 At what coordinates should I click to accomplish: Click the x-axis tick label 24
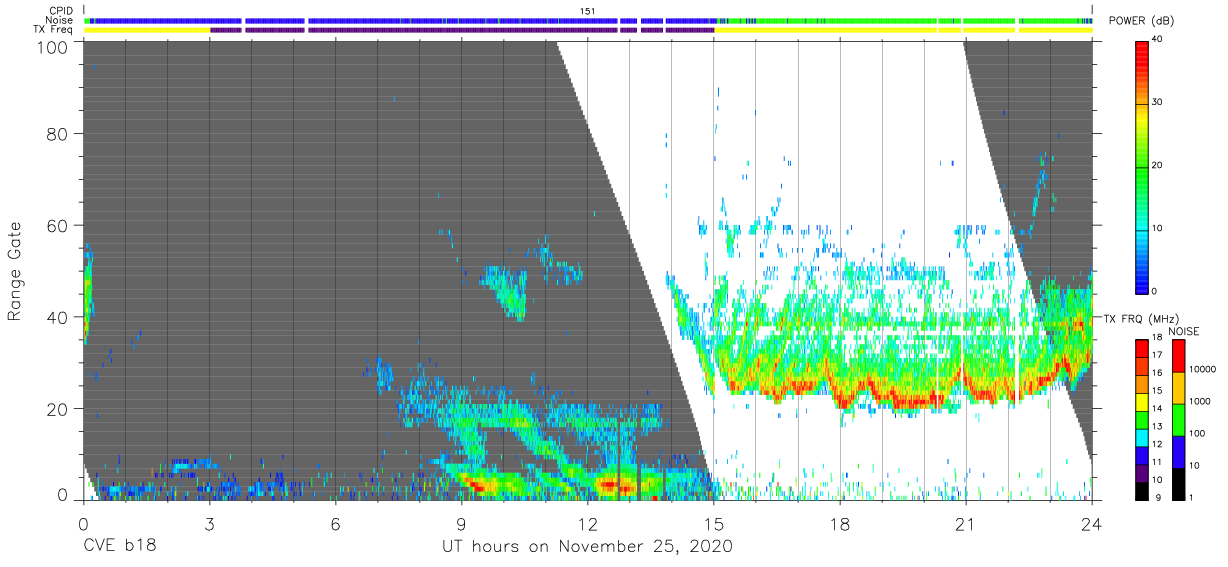point(1092,523)
